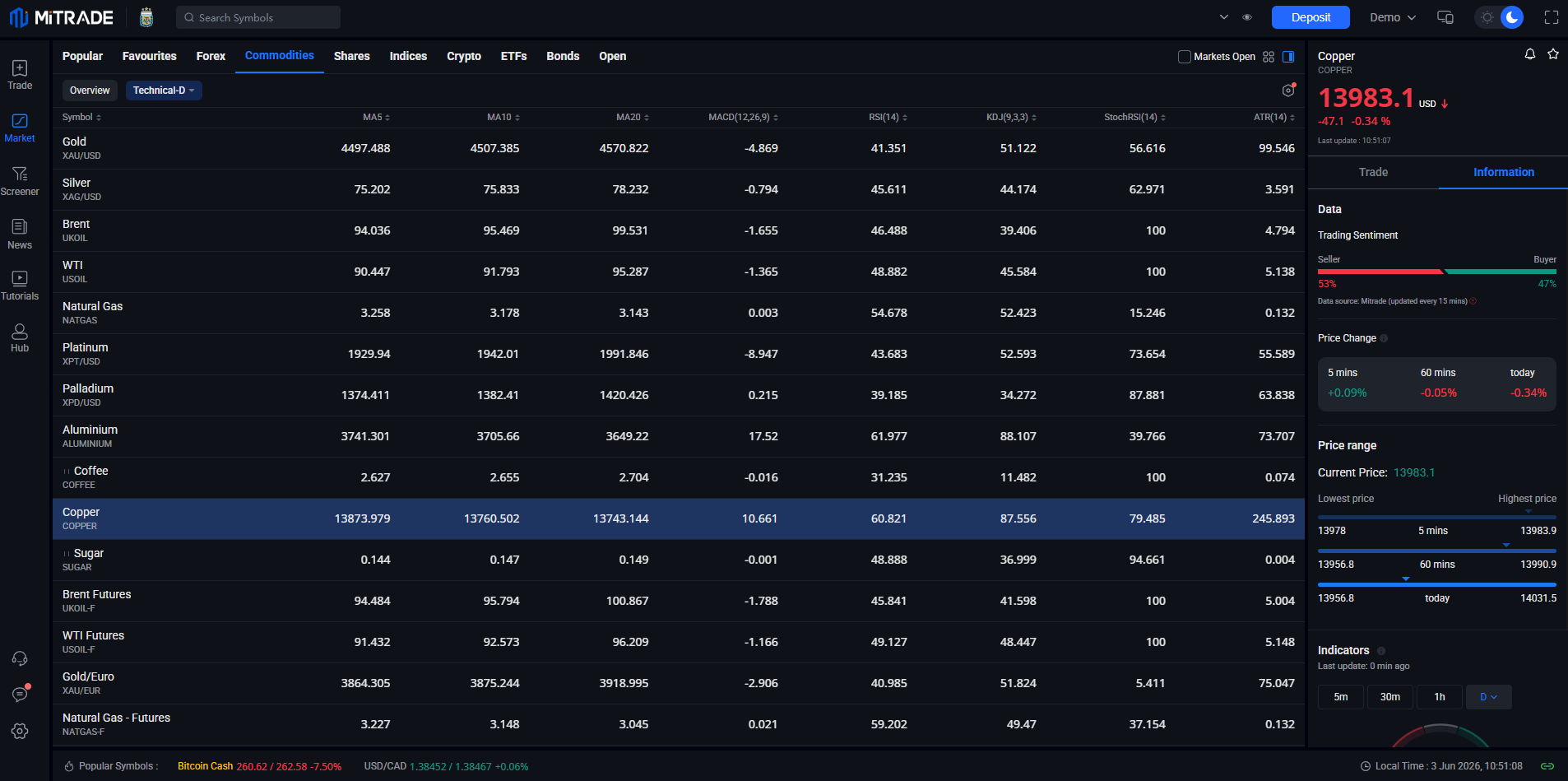Image resolution: width=1568 pixels, height=781 pixels.
Task: Open customer support headset icon
Action: pos(20,658)
